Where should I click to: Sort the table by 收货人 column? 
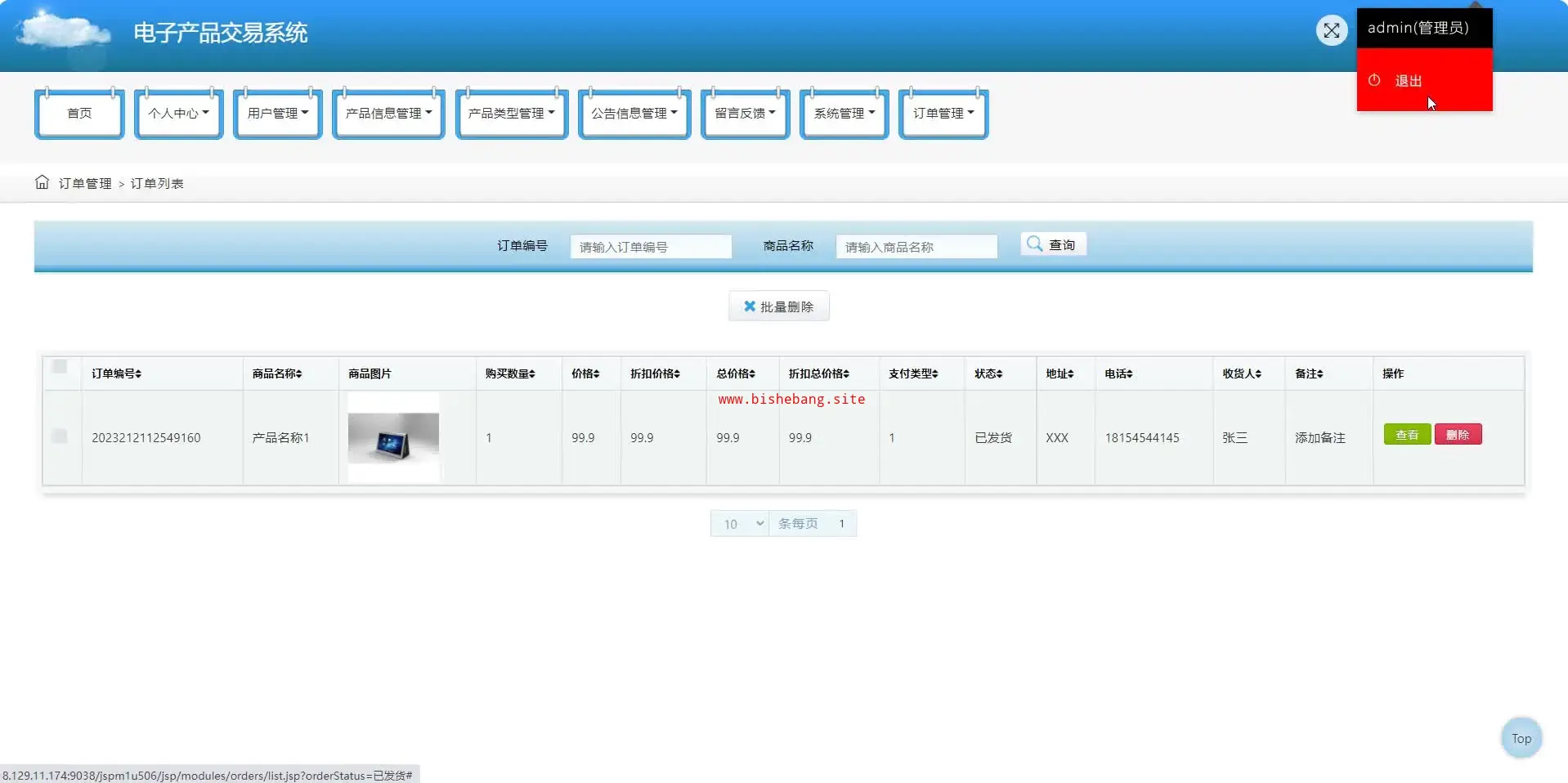(x=1258, y=374)
